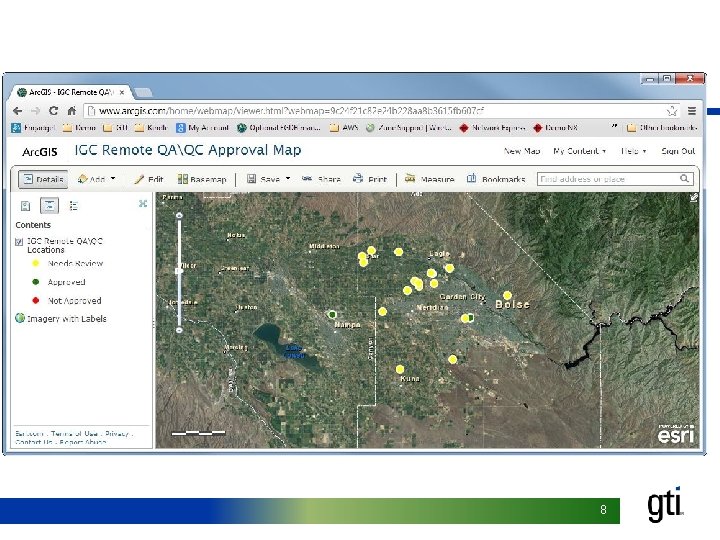Uncheck IGC Remote QA\QC Locations layer

tap(19, 242)
